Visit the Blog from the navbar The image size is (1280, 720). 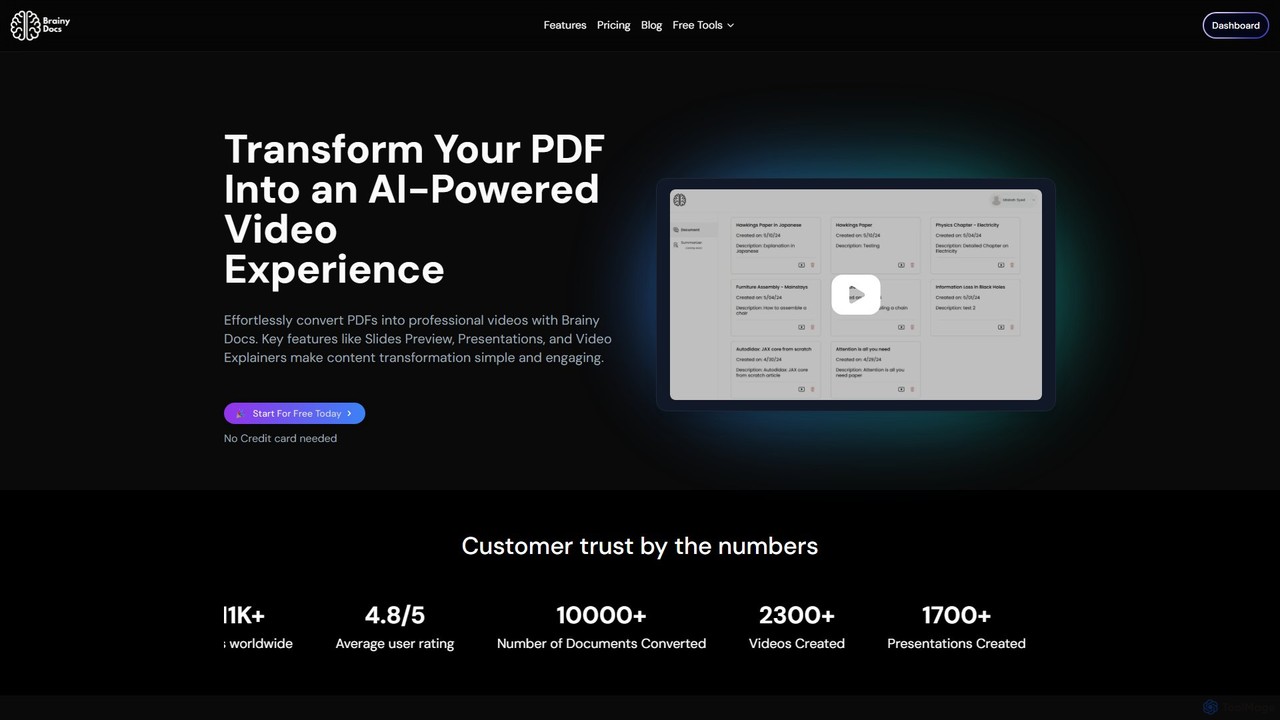click(x=652, y=25)
